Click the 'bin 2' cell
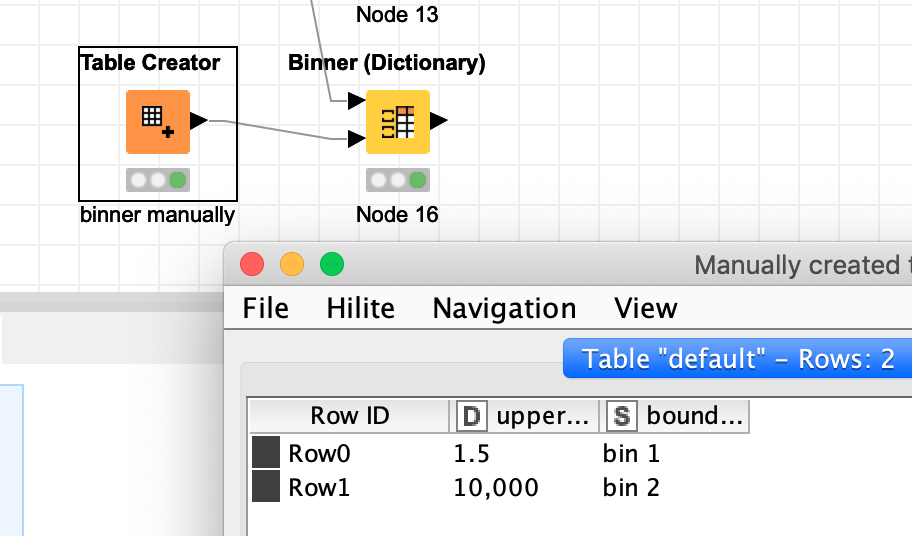This screenshot has width=912, height=536. (631, 488)
